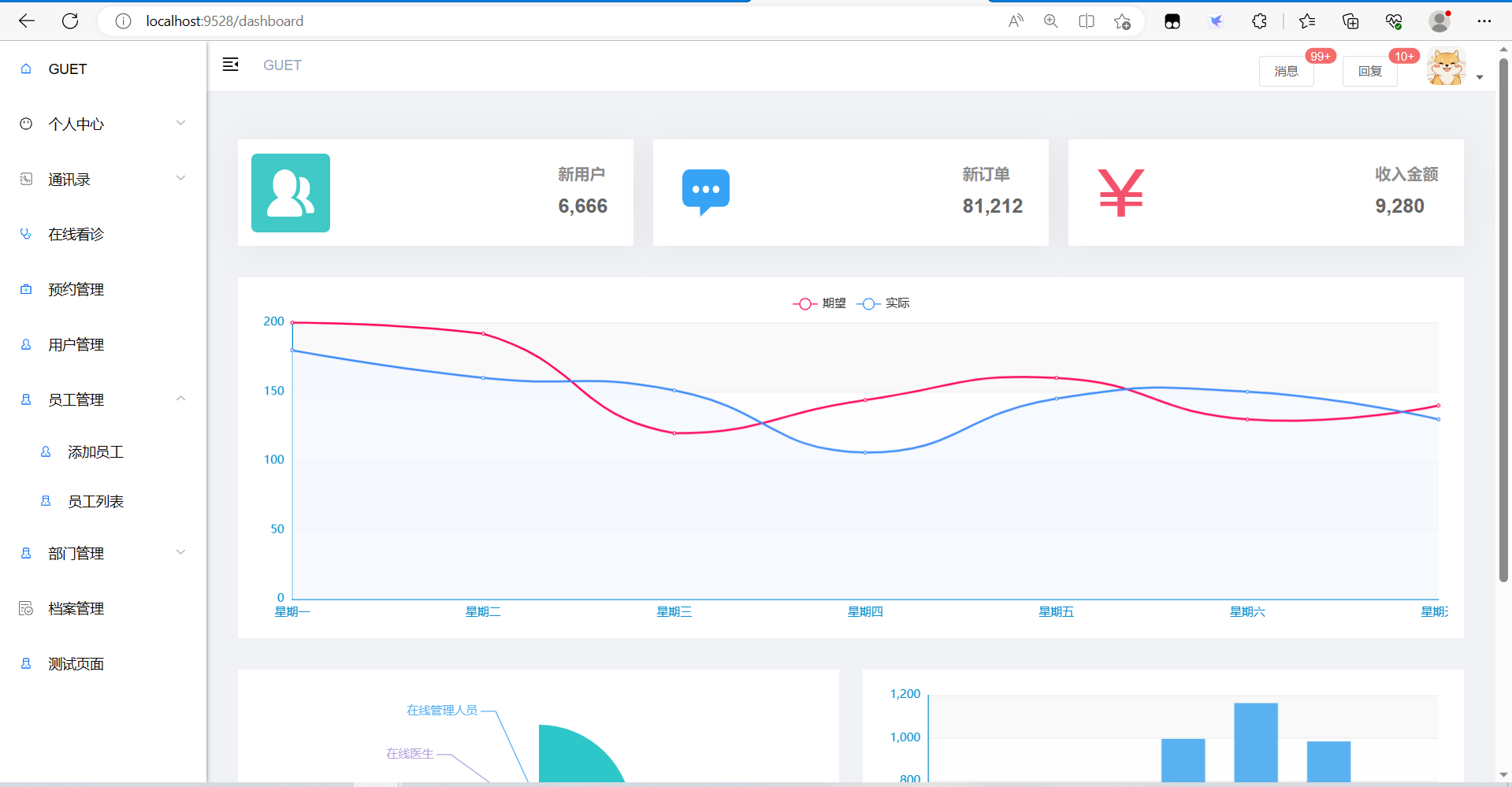Go to 测试页面 page
The height and width of the screenshot is (787, 1512).
click(x=103, y=663)
